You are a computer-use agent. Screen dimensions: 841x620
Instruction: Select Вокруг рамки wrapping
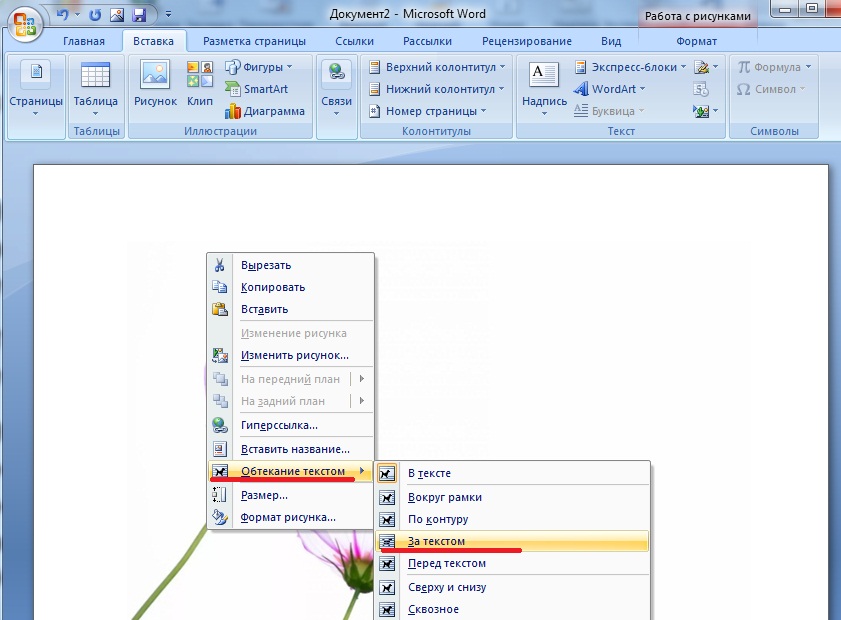click(512, 497)
